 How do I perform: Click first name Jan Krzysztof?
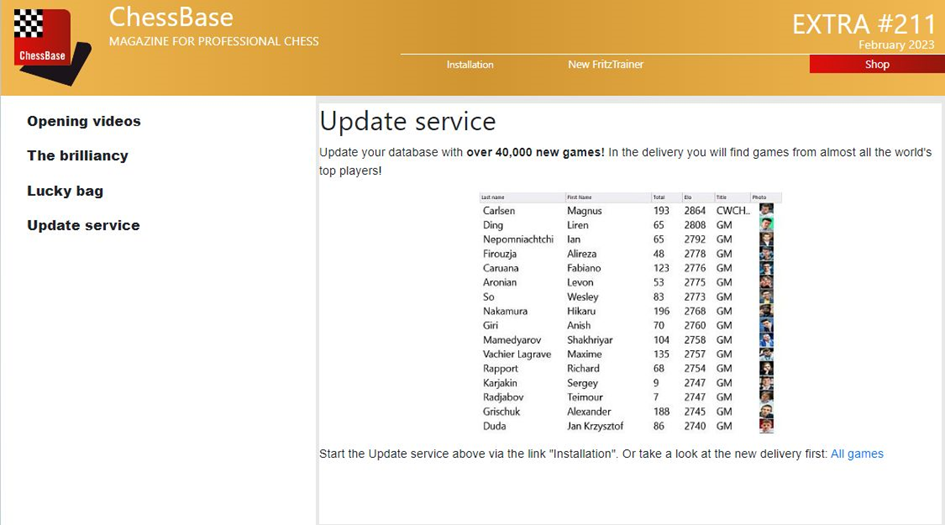coord(595,426)
